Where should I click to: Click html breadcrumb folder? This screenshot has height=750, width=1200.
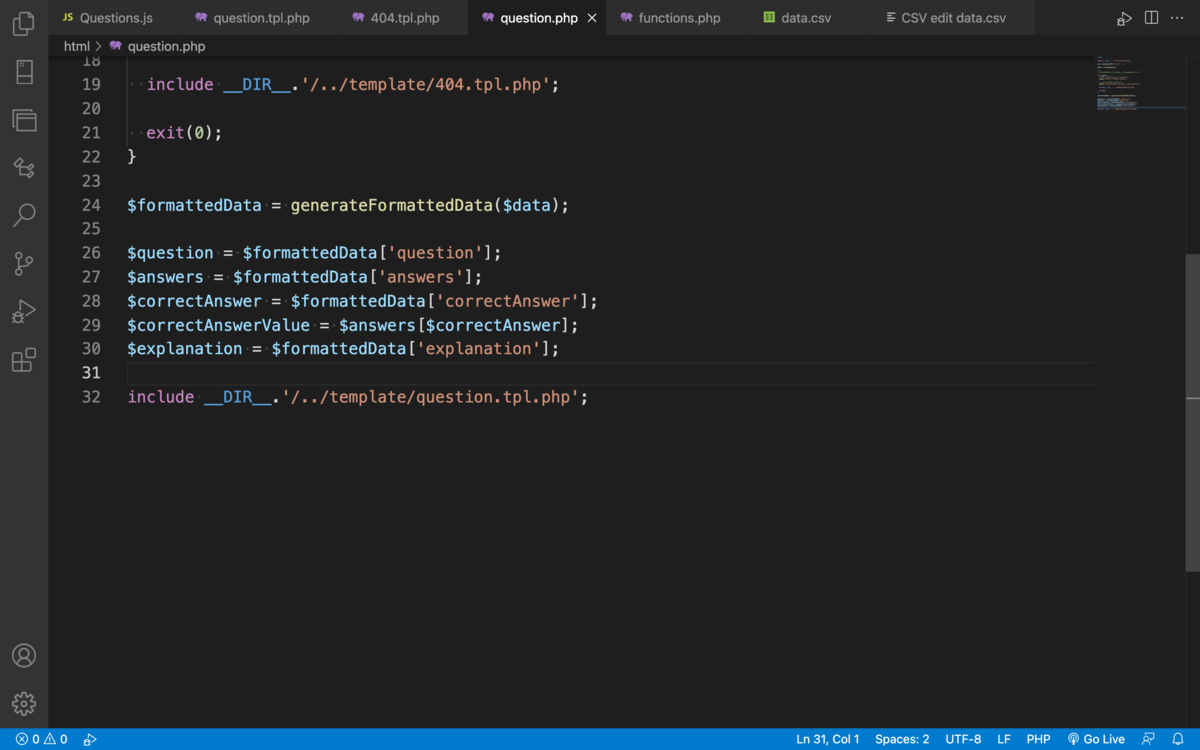(77, 46)
